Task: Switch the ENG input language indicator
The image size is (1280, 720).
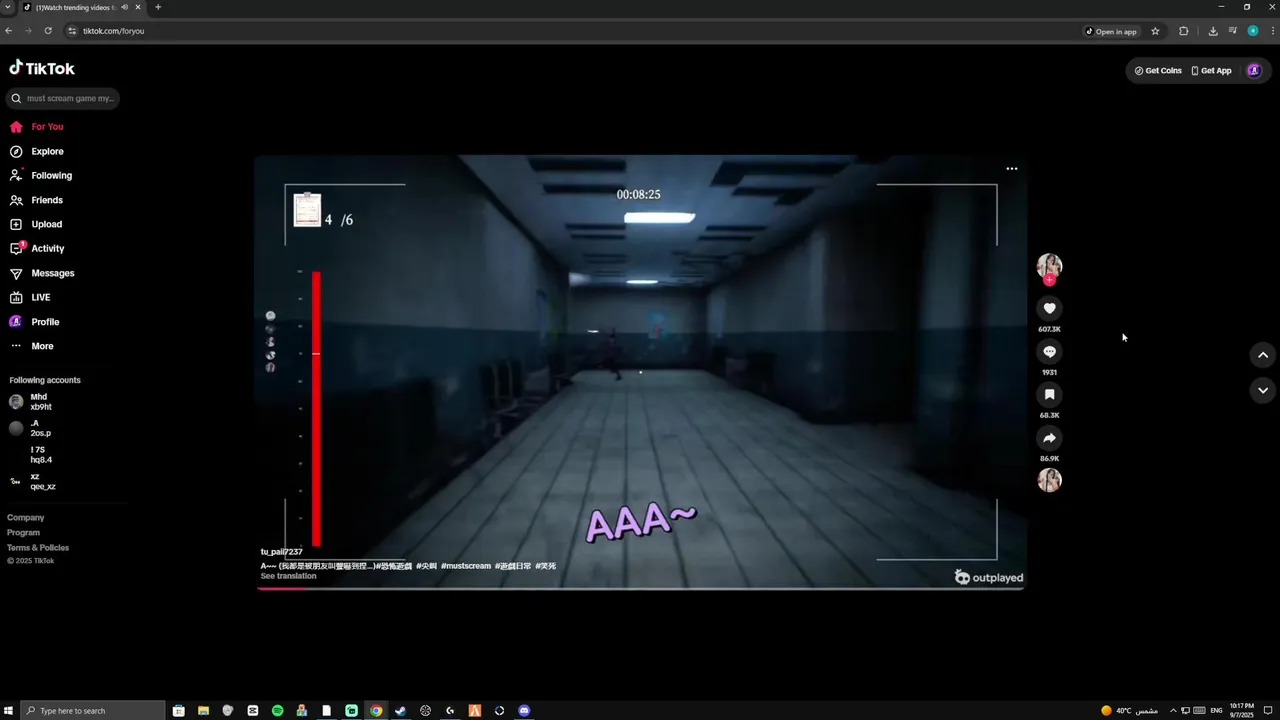Action: (1217, 711)
